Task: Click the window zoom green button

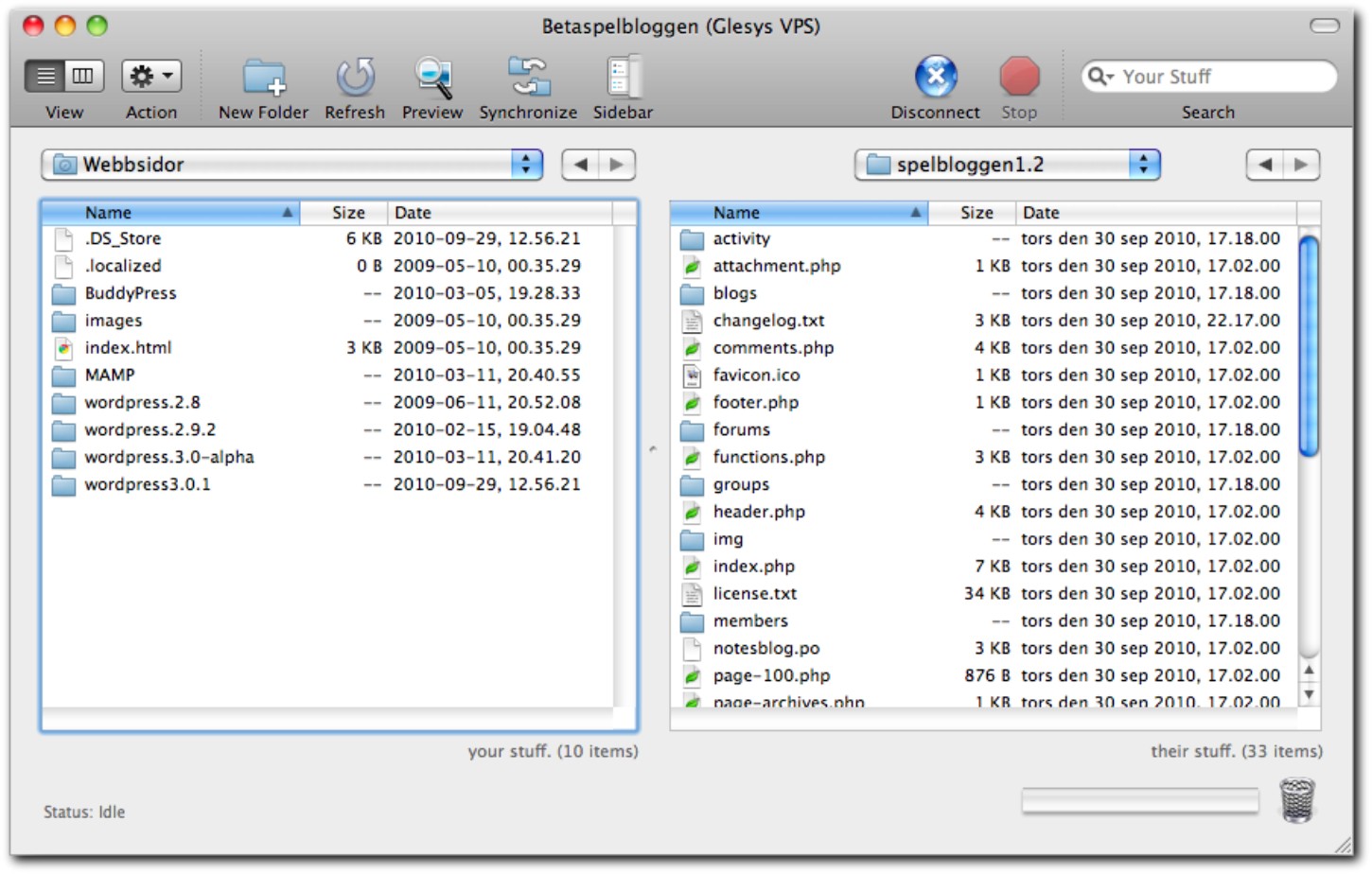Action: click(97, 26)
